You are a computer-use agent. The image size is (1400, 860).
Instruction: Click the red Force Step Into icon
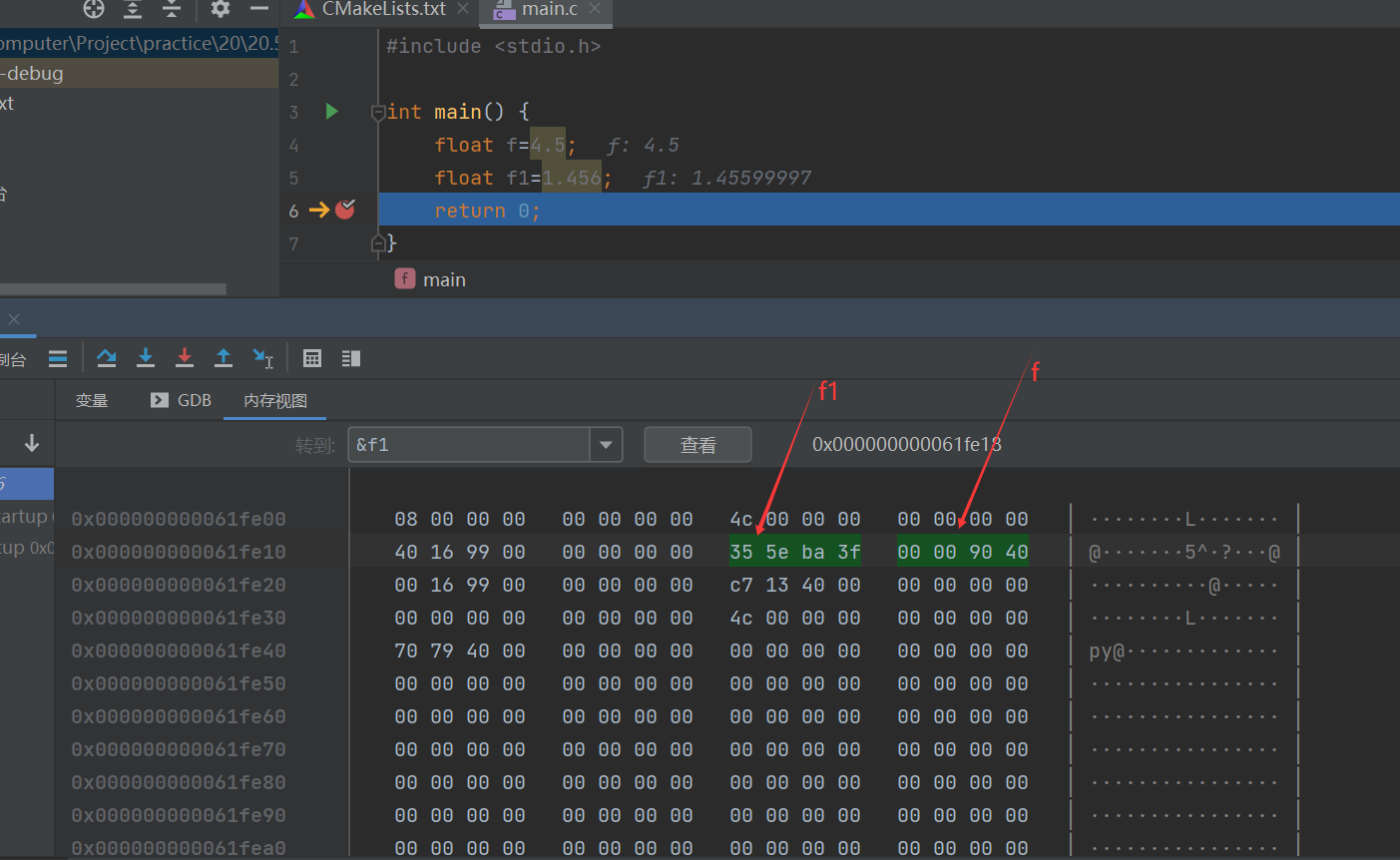[185, 357]
